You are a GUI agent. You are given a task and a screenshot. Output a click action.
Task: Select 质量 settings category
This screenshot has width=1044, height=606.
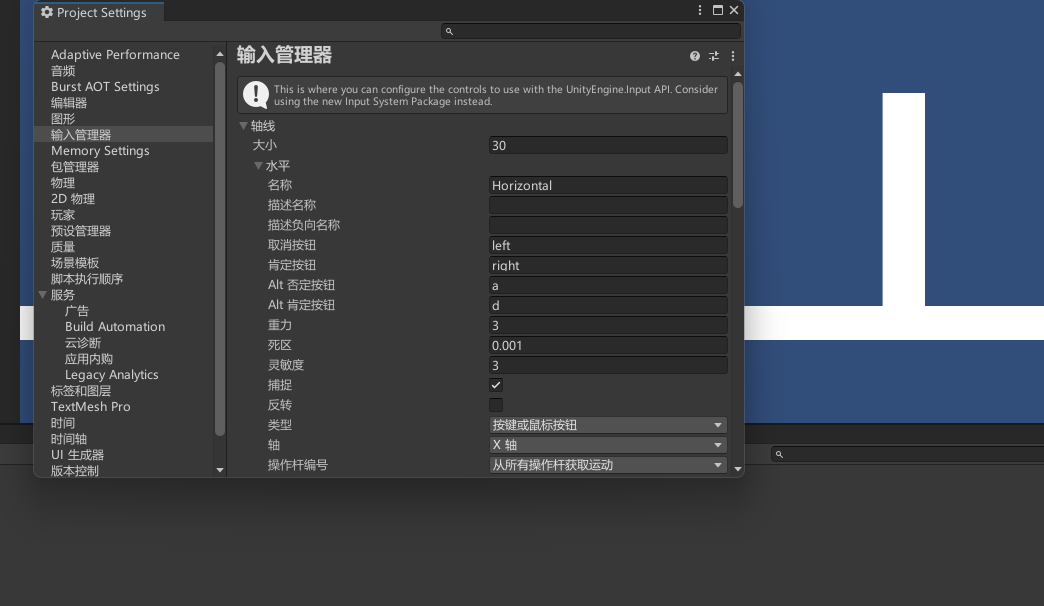63,246
